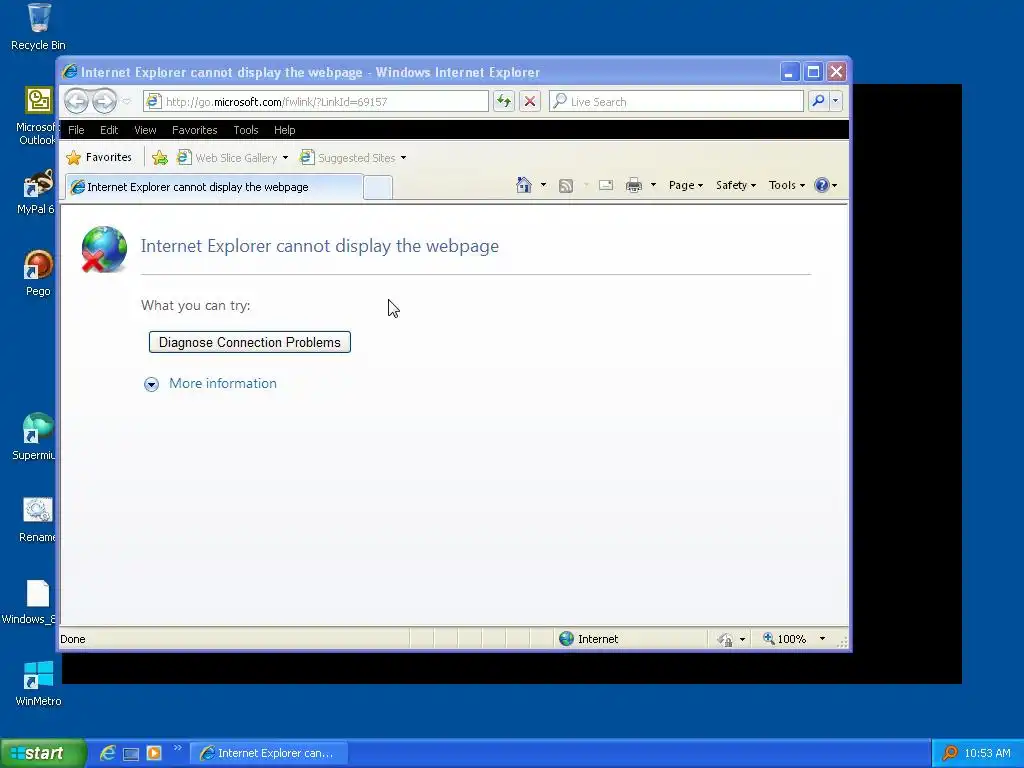Click the globe error icon on page
Image resolution: width=1024 pixels, height=768 pixels.
tap(104, 249)
